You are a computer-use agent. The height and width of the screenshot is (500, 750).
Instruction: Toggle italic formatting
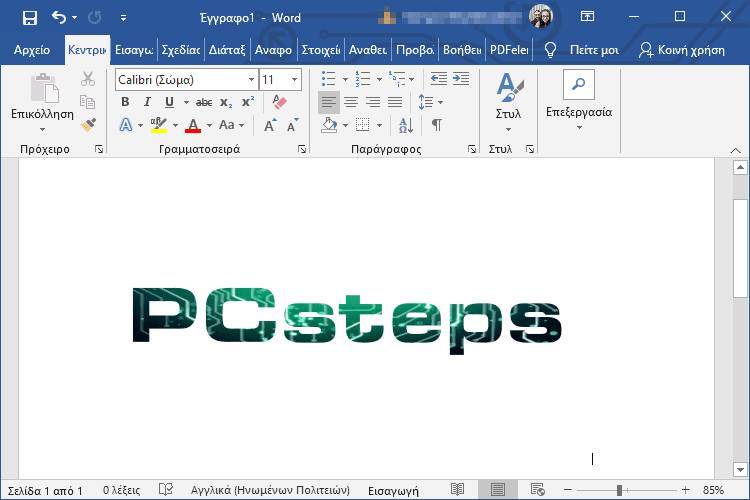pos(147,102)
